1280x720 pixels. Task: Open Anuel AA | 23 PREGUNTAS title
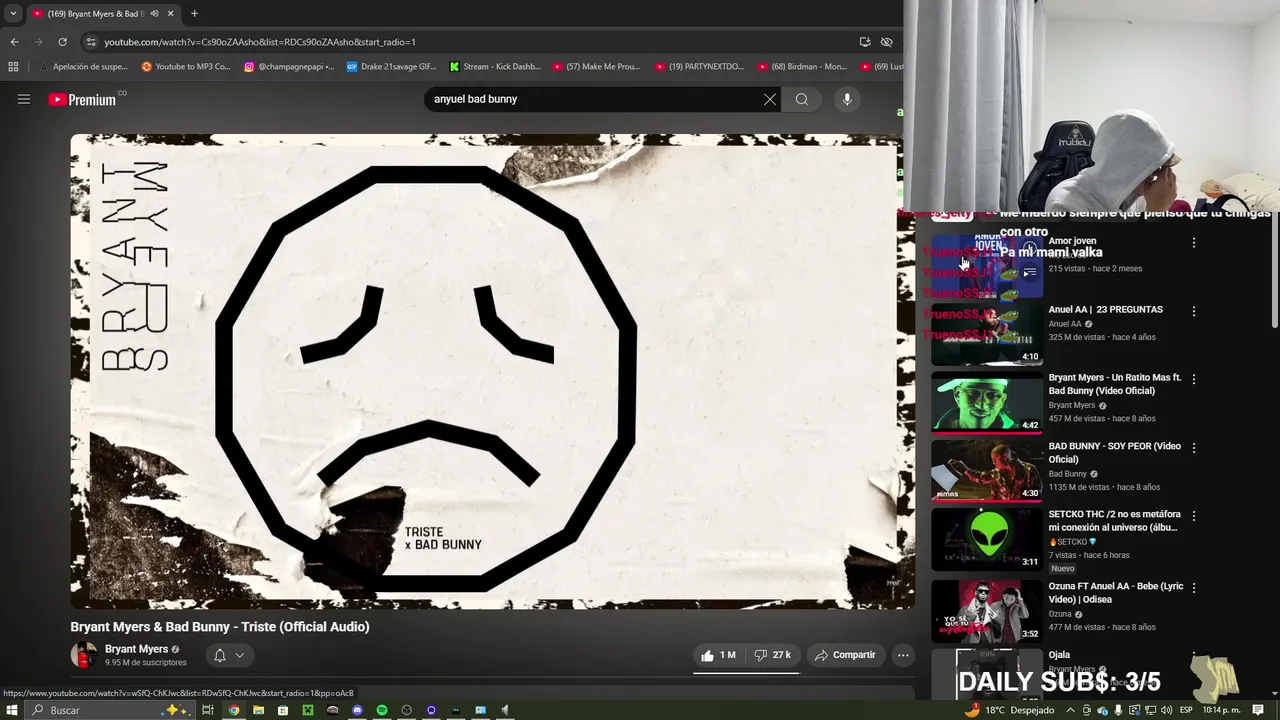(x=1105, y=310)
